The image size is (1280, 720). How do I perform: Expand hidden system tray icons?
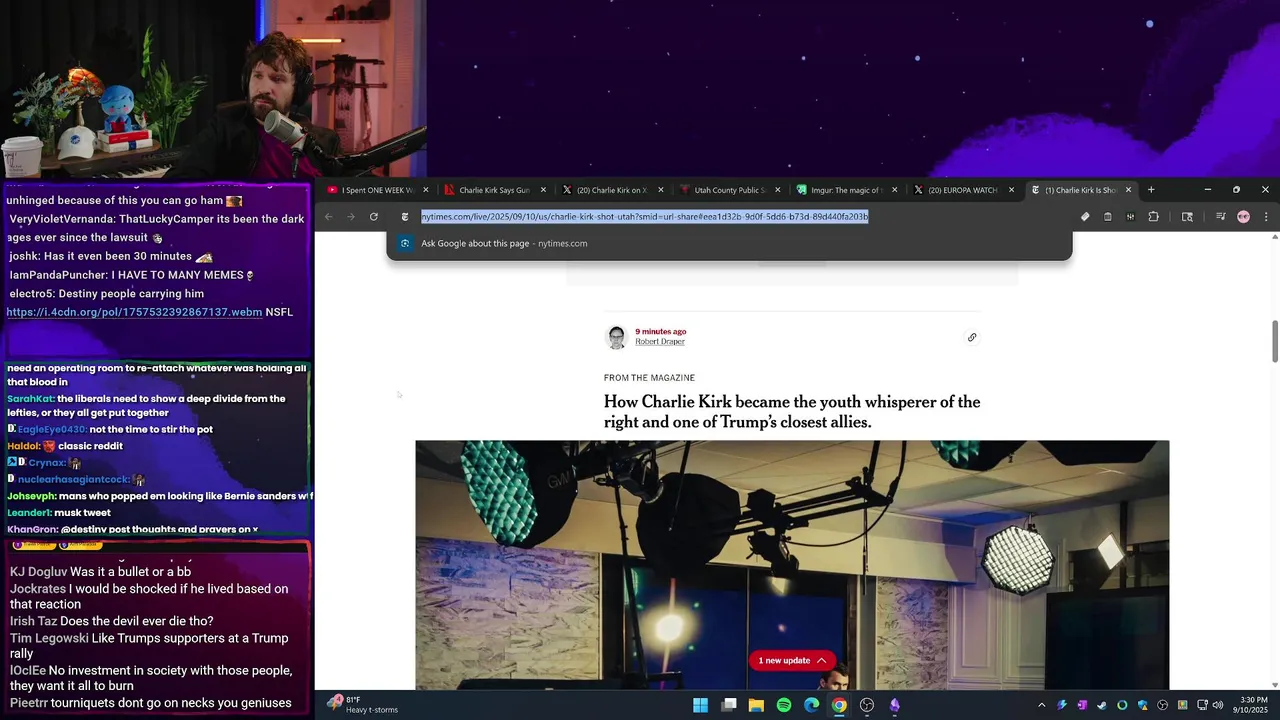coord(1041,705)
